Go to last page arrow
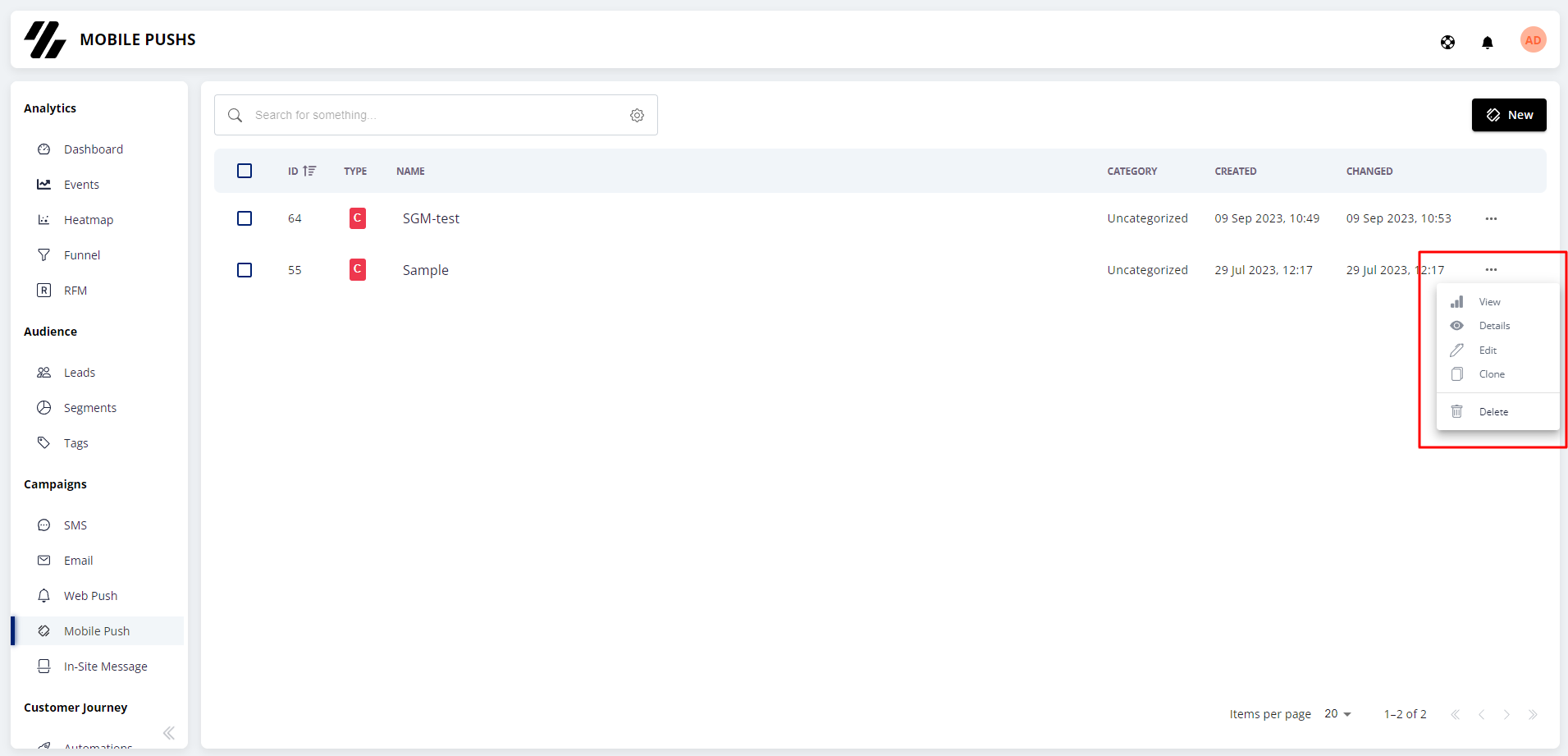The height and width of the screenshot is (756, 1568). tap(1533, 714)
